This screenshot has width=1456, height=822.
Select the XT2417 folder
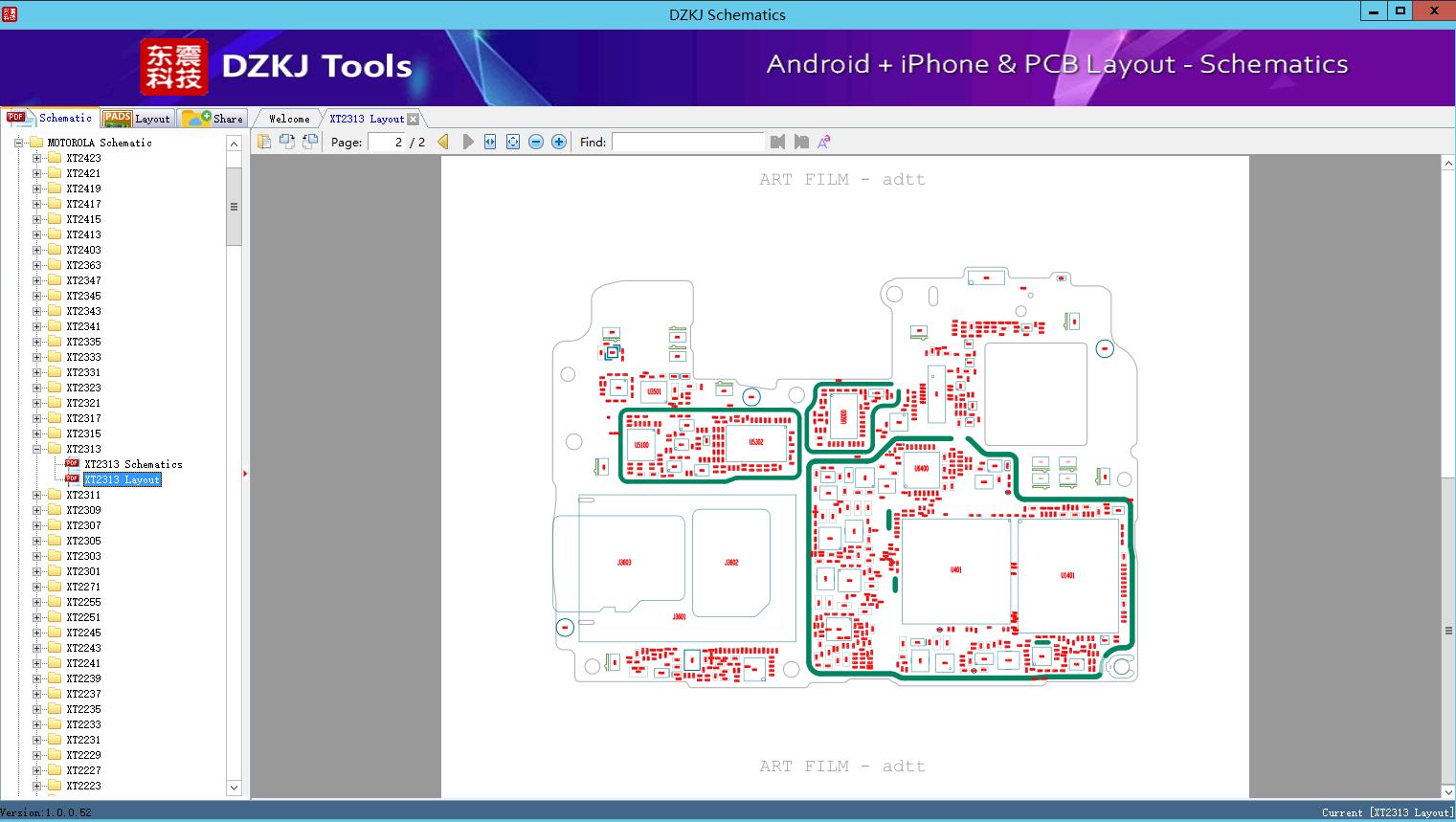83,204
